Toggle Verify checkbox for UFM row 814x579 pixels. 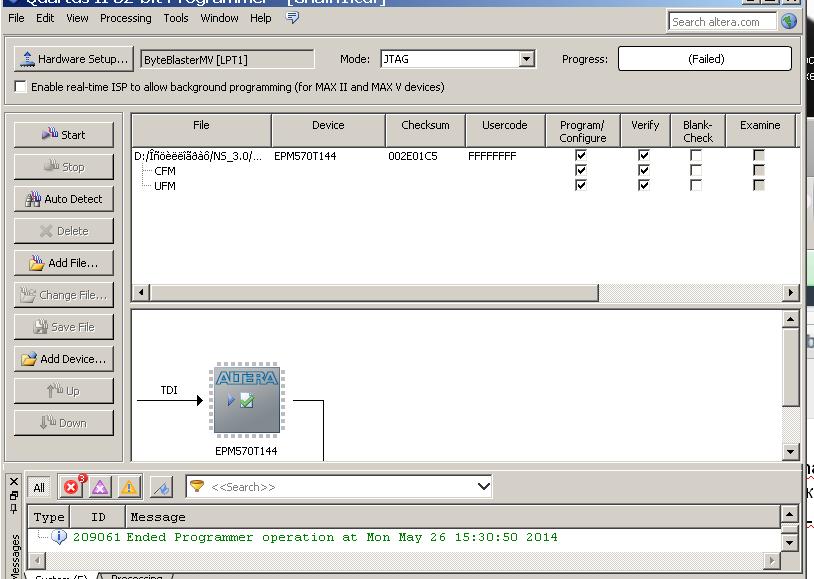tap(644, 185)
